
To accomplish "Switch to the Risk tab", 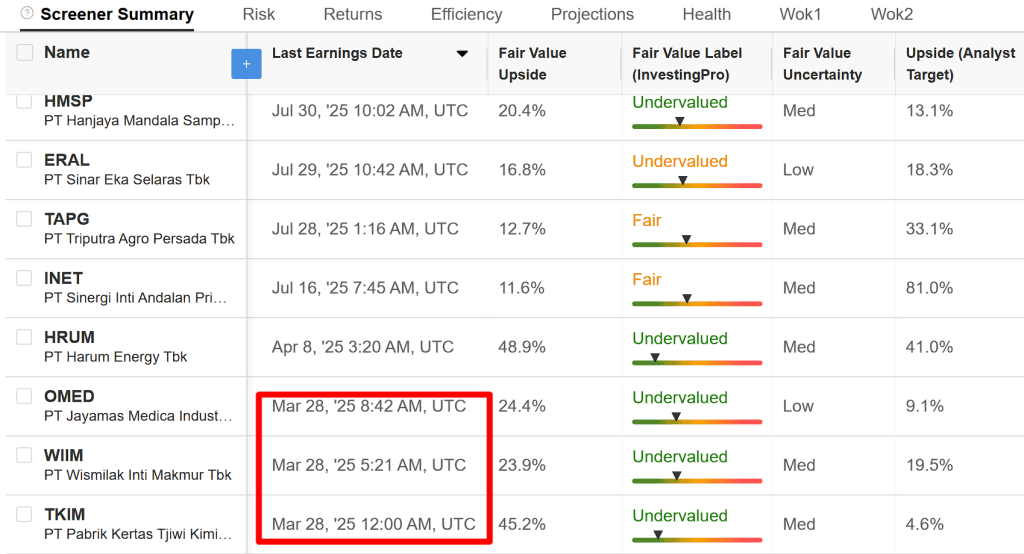I will click(x=259, y=14).
